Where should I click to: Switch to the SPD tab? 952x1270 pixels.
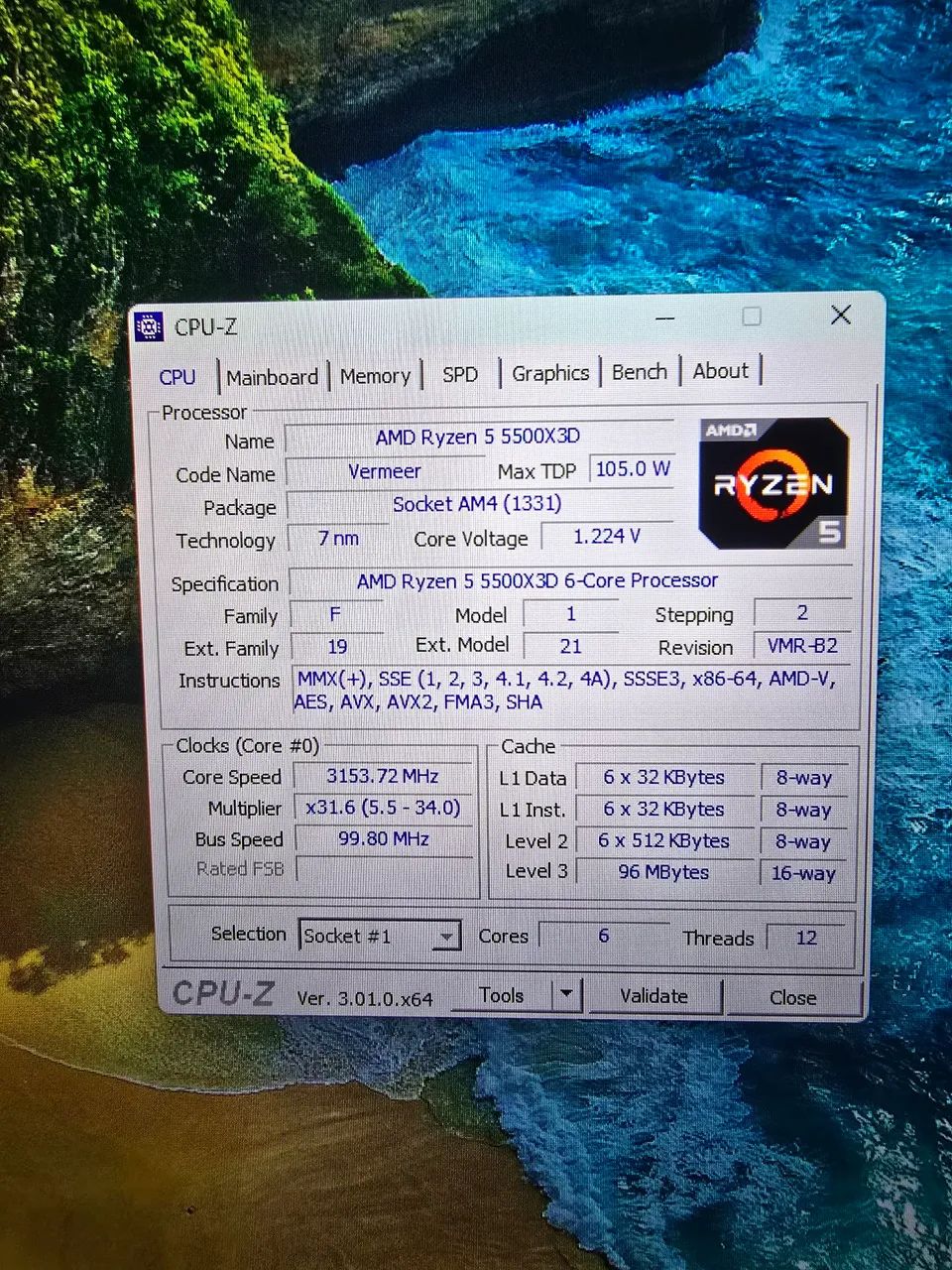click(x=460, y=374)
